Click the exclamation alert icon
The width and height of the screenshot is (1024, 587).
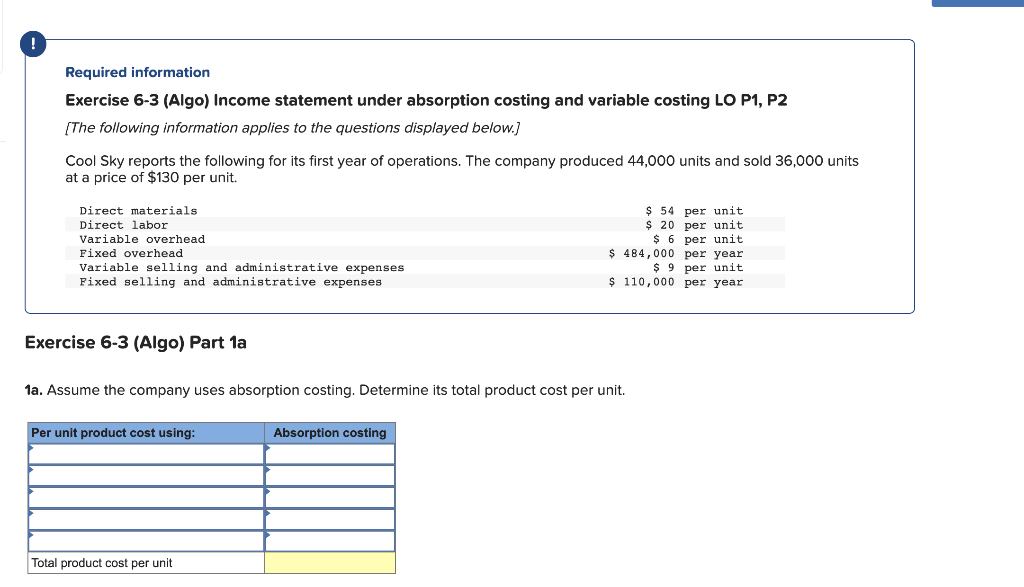(33, 44)
